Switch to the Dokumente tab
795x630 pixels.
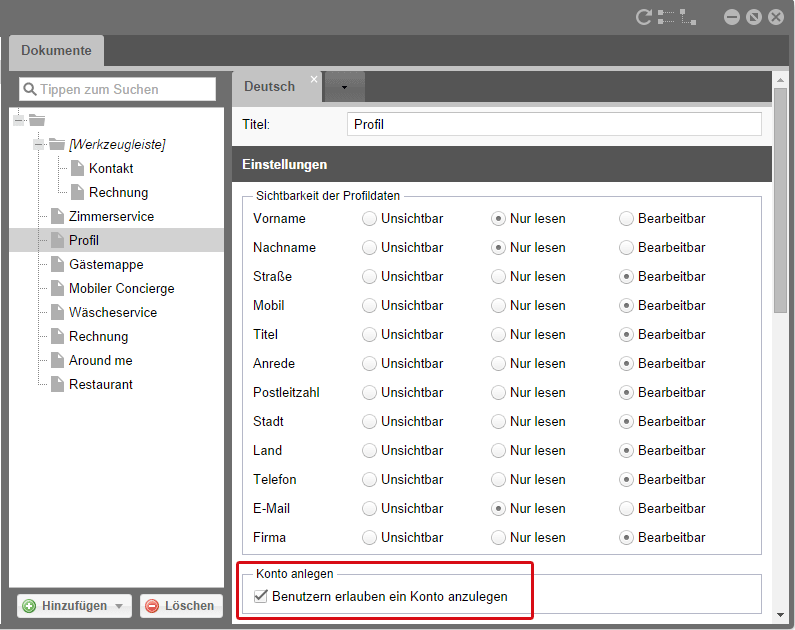pos(56,51)
